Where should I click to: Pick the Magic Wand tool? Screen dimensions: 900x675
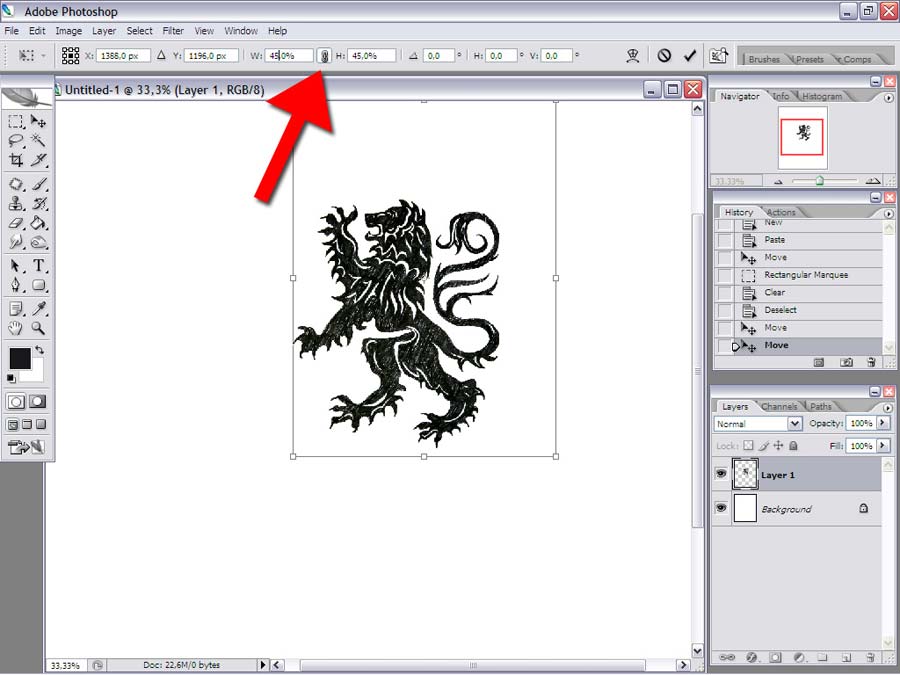click(x=38, y=141)
